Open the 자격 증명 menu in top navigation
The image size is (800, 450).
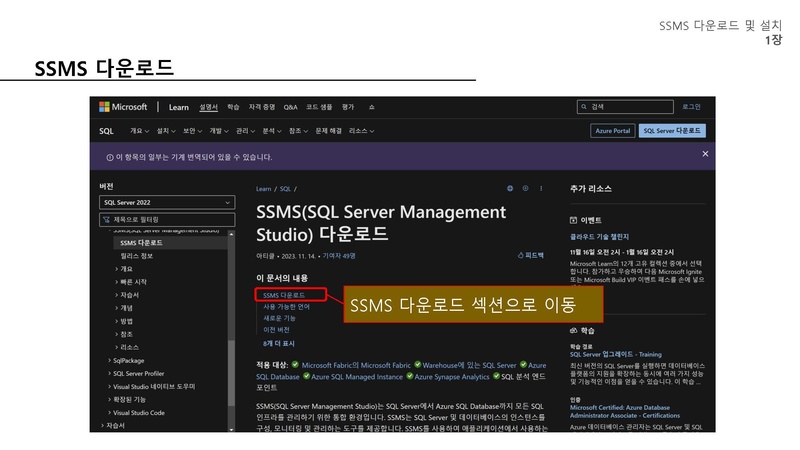coord(262,107)
